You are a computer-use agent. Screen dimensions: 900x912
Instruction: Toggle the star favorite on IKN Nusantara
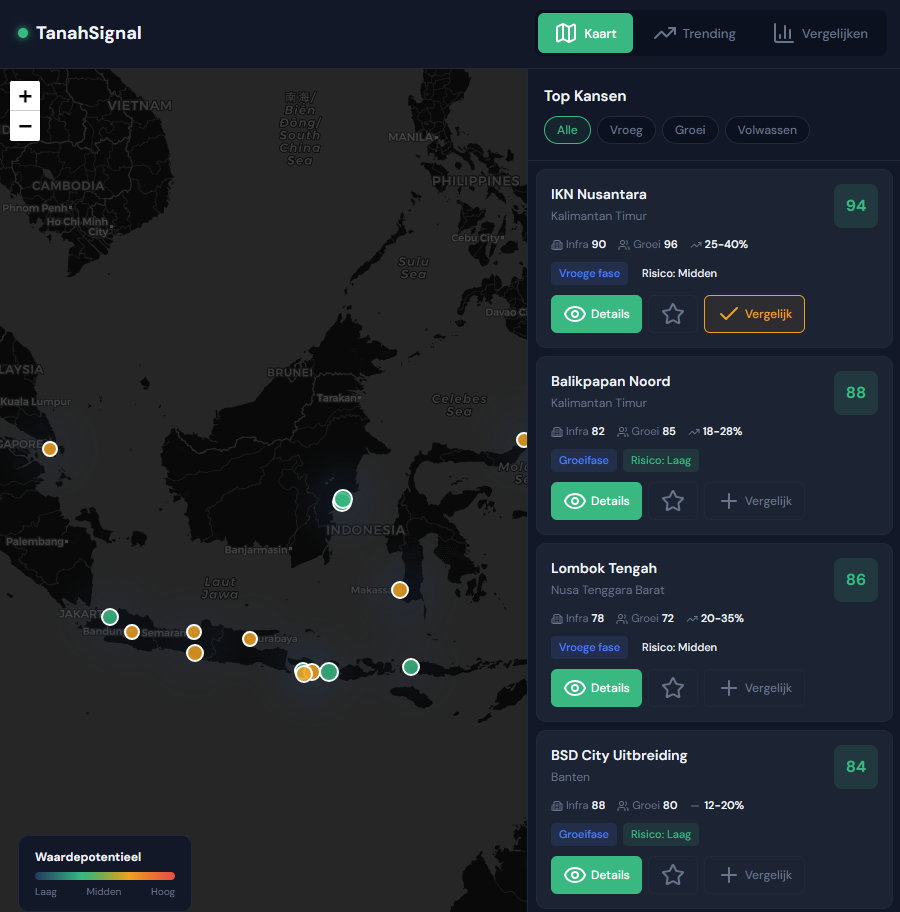(x=672, y=313)
